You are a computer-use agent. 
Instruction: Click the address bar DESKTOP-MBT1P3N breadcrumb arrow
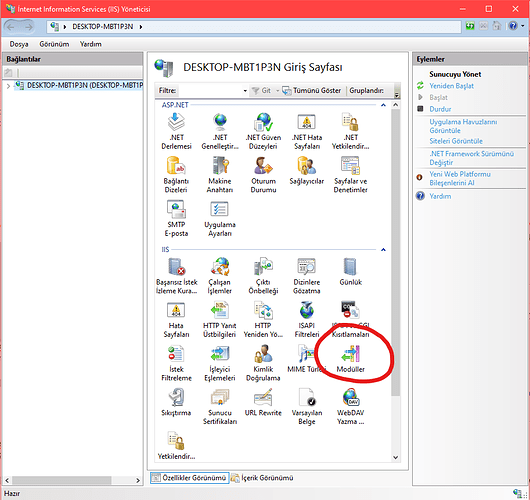coord(141,27)
